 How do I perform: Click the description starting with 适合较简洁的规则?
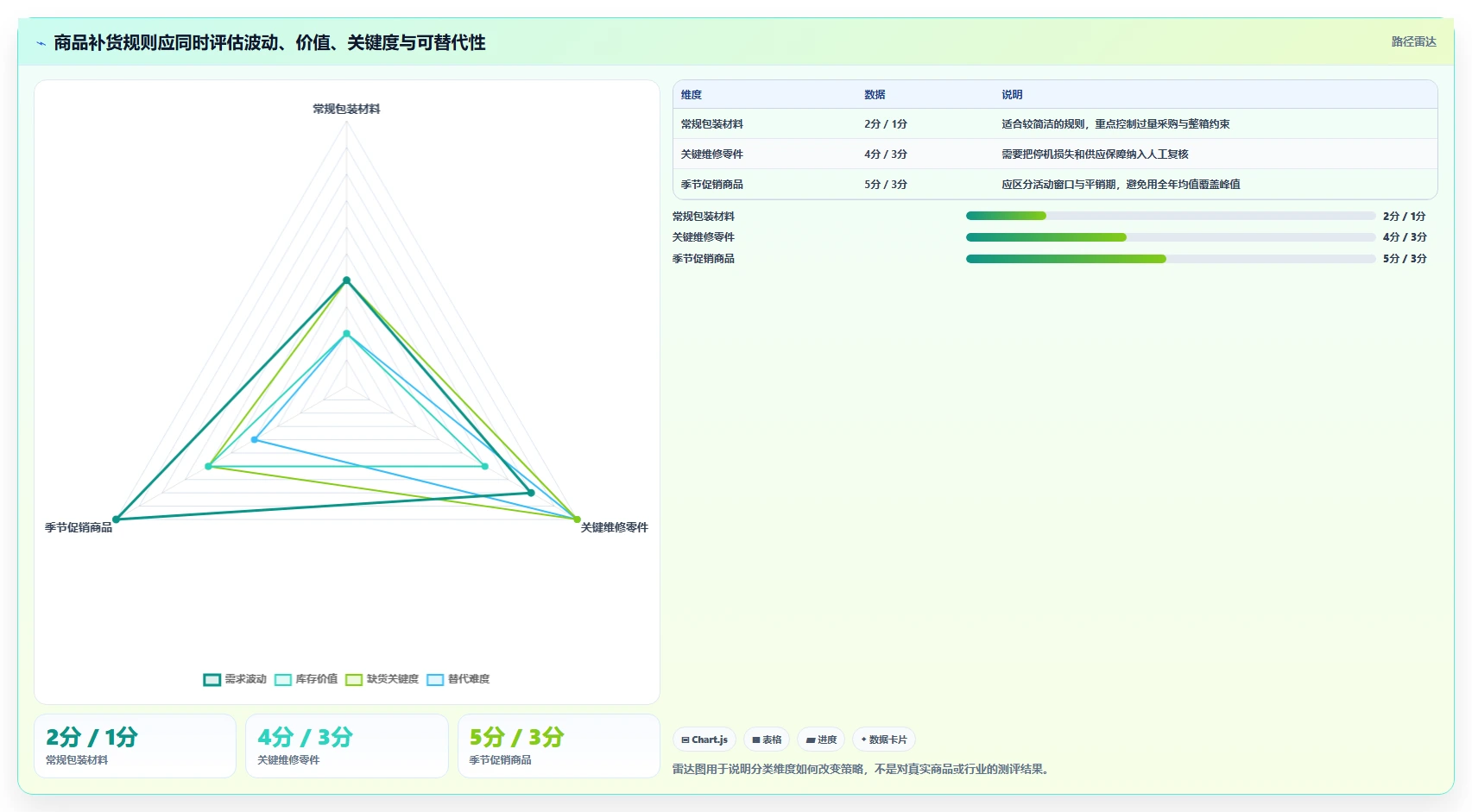pos(1115,124)
